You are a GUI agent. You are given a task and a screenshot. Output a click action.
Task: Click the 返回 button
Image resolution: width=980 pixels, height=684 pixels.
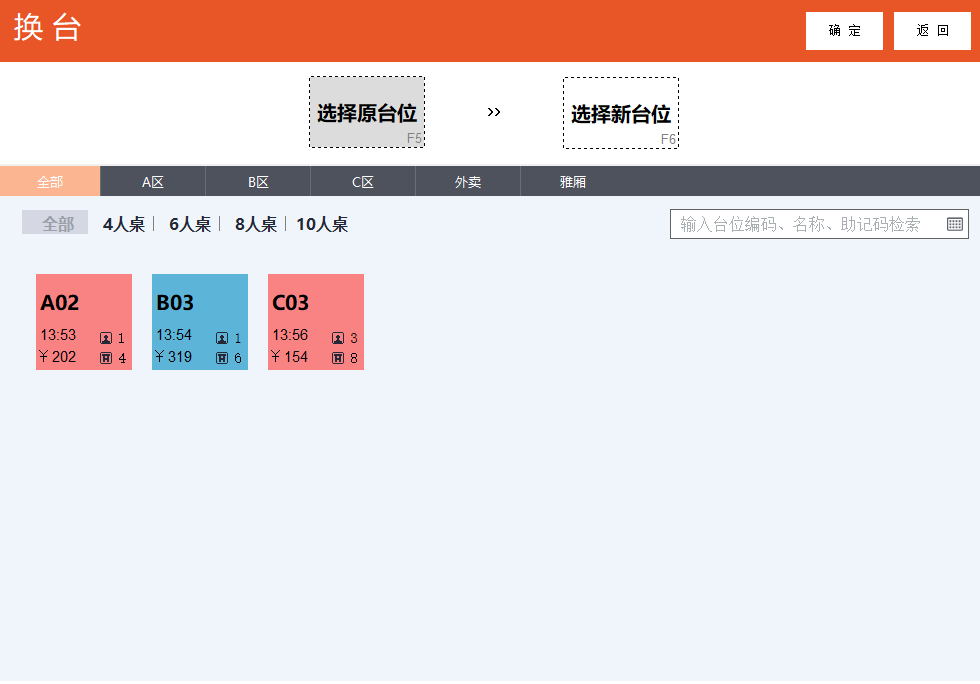(932, 31)
